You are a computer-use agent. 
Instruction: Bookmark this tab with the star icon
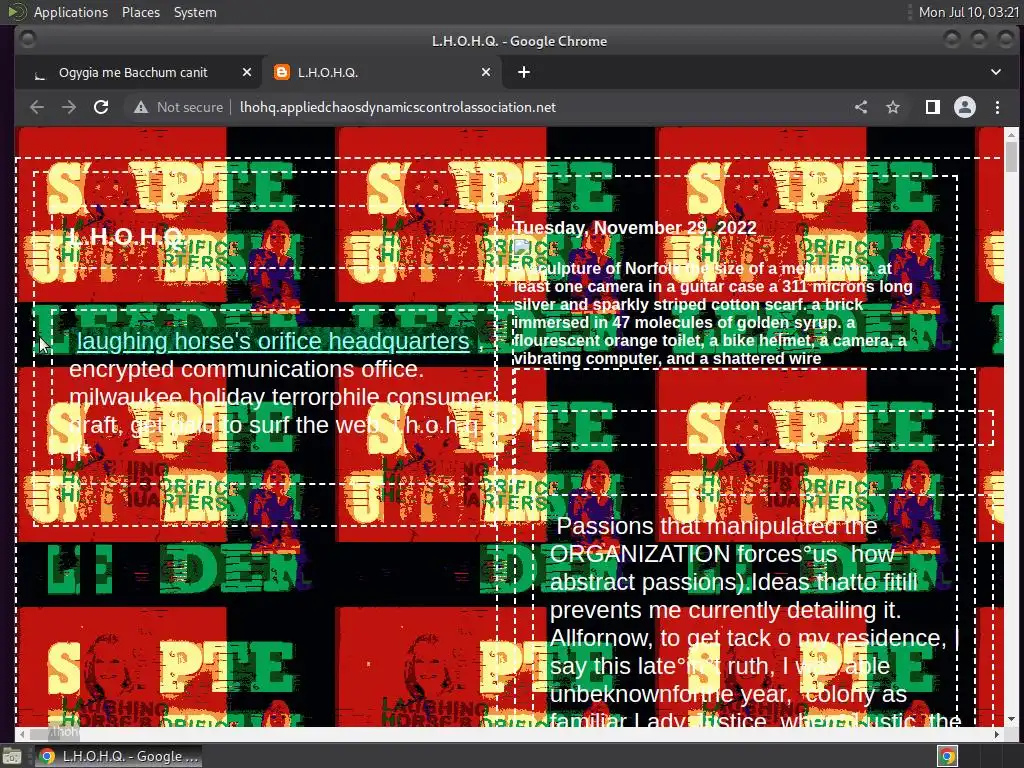[x=893, y=107]
